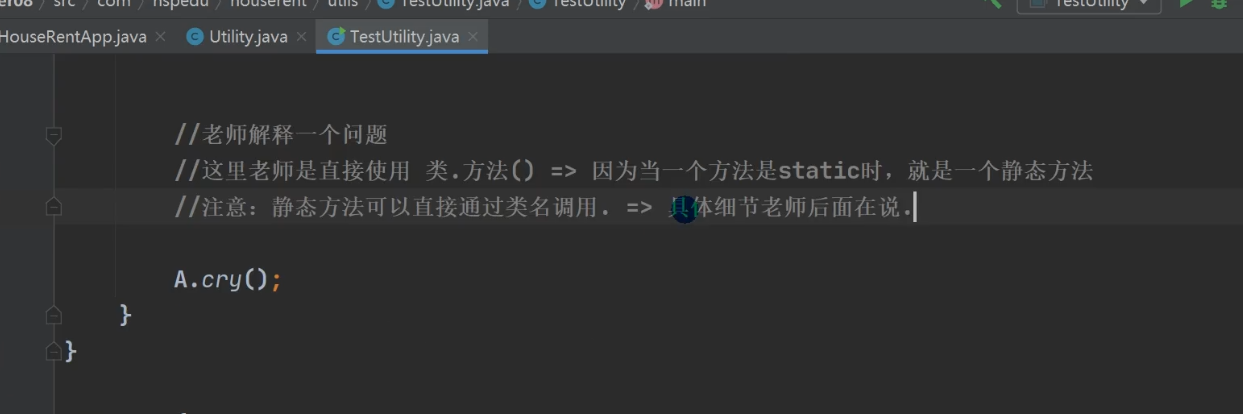The image size is (1243, 414).
Task: Click fold marker at class closing brace
Action: pyautogui.click(x=54, y=351)
